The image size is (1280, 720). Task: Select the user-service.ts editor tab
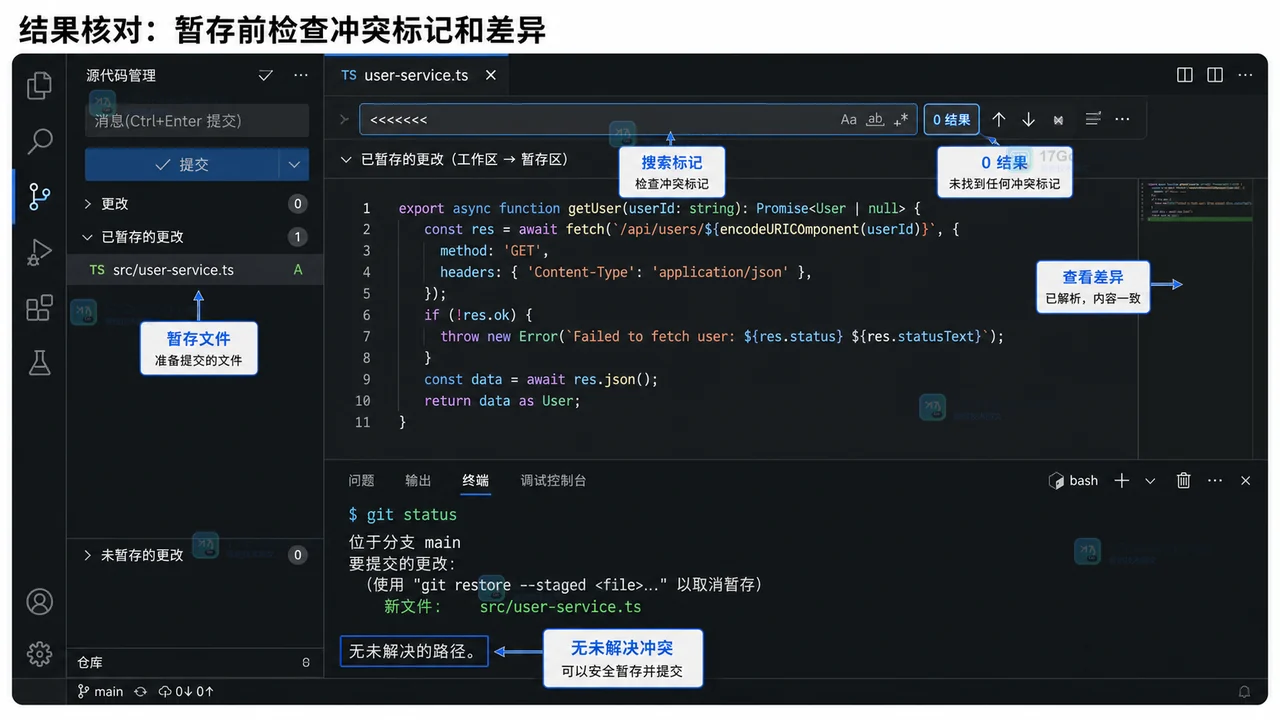417,75
